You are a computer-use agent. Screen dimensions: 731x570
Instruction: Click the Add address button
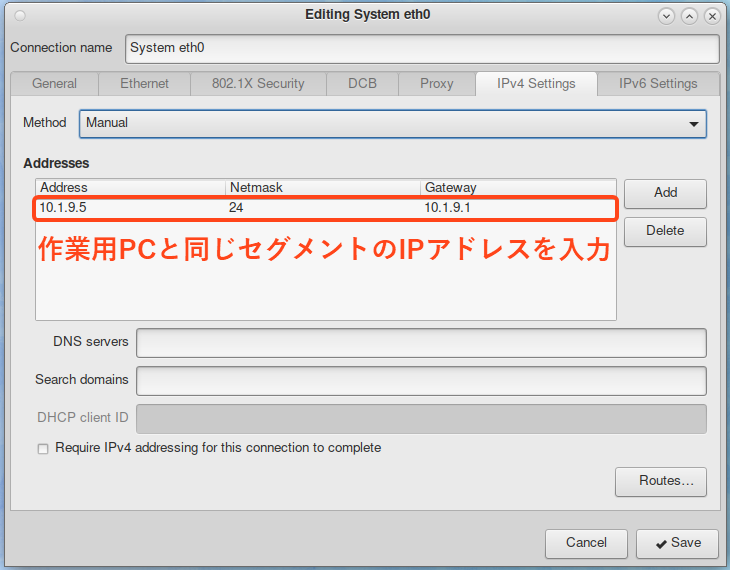point(665,193)
